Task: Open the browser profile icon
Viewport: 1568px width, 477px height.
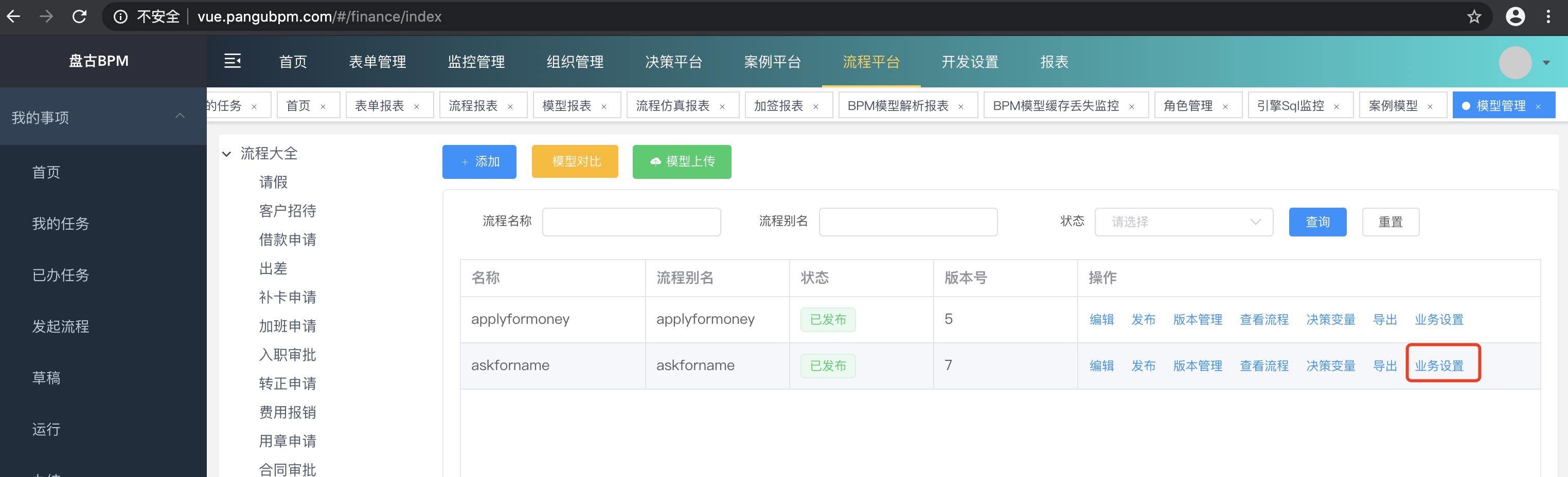Action: 1515,16
